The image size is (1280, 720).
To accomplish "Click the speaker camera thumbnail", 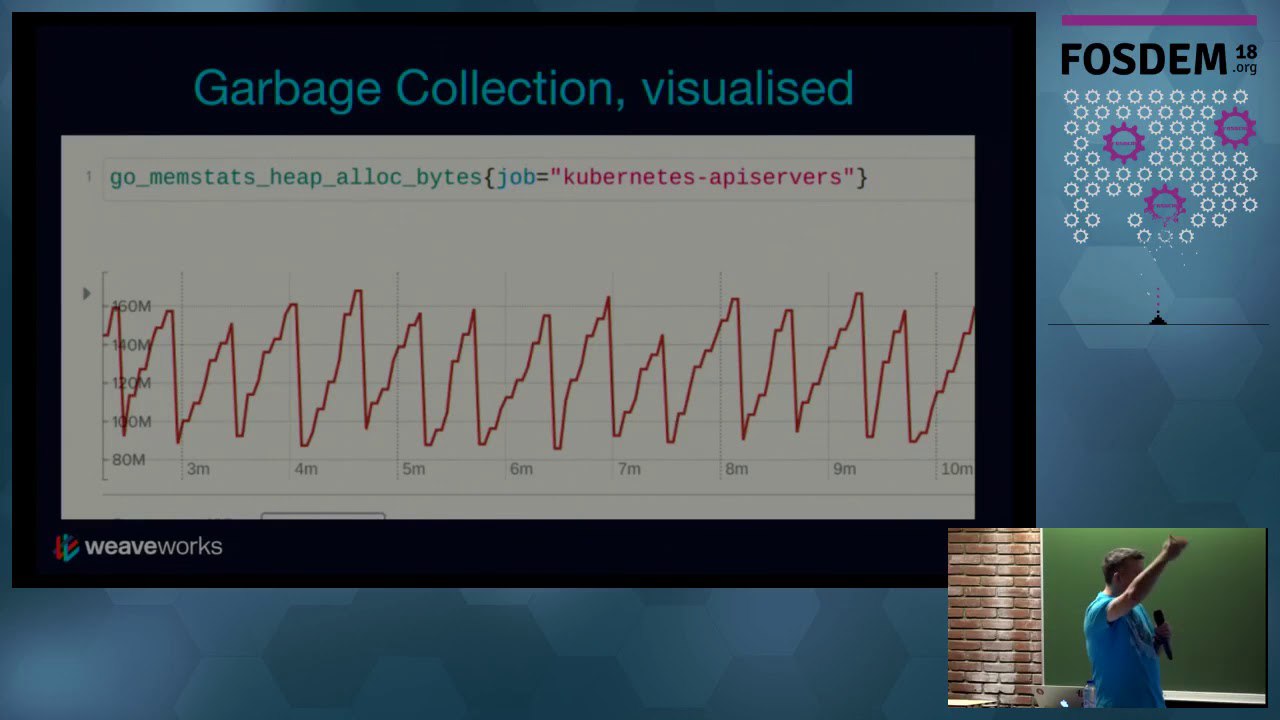I will click(x=1107, y=617).
